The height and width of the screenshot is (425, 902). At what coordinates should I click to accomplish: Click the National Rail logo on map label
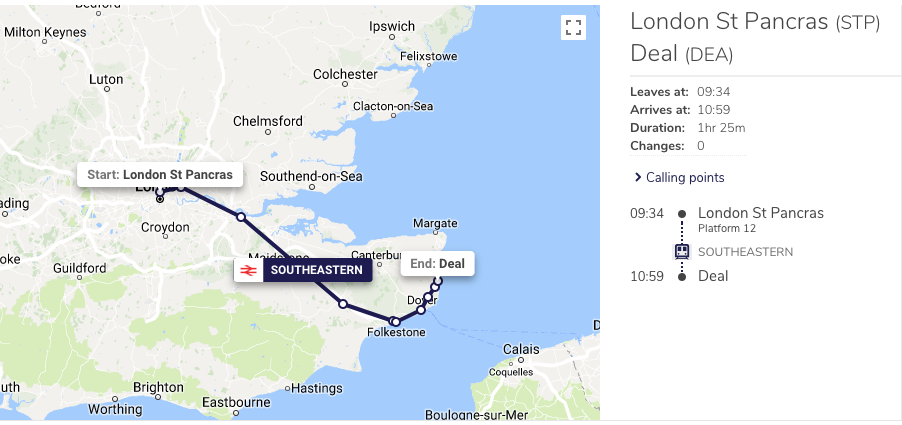click(249, 270)
